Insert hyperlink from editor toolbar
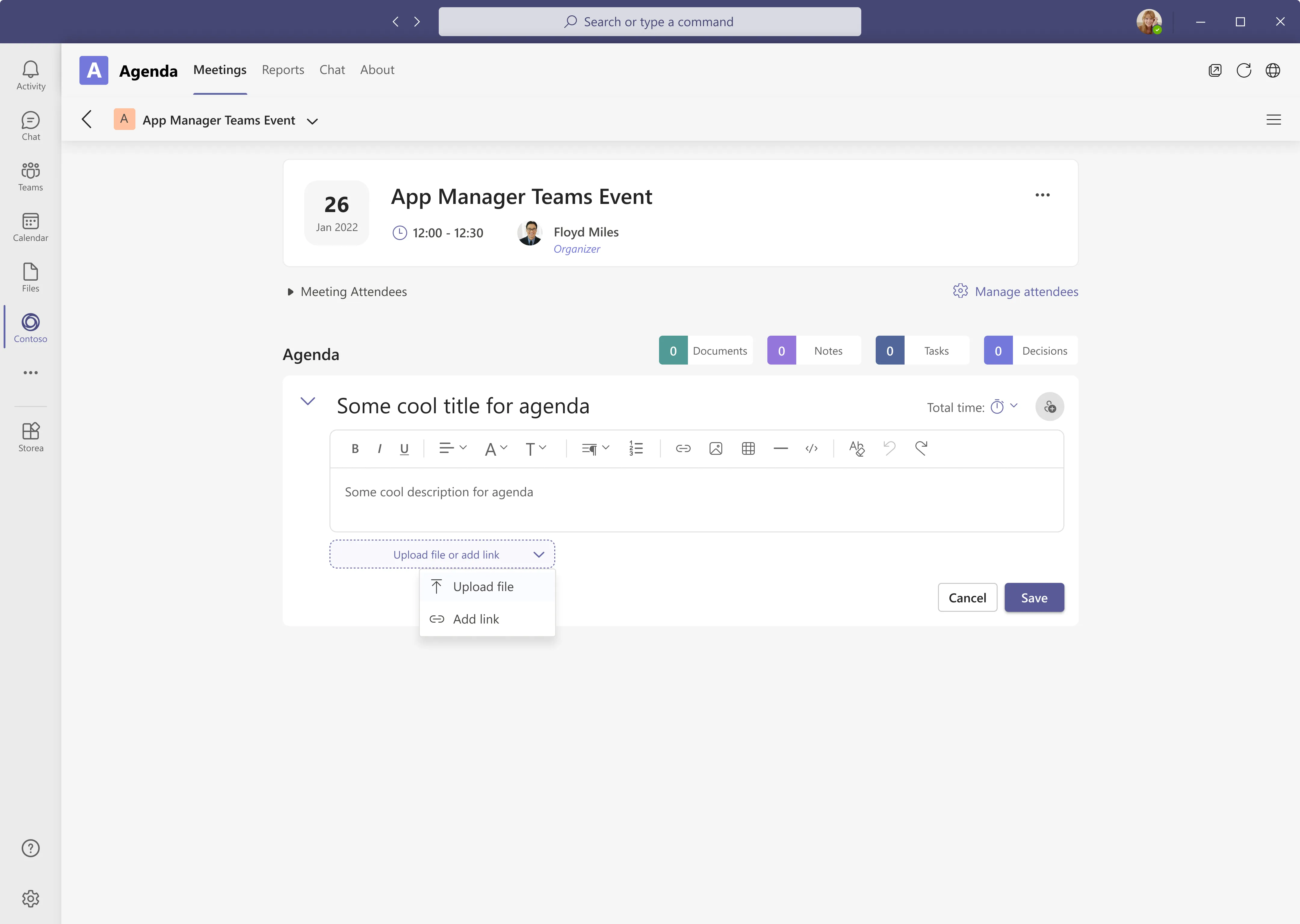 683,449
